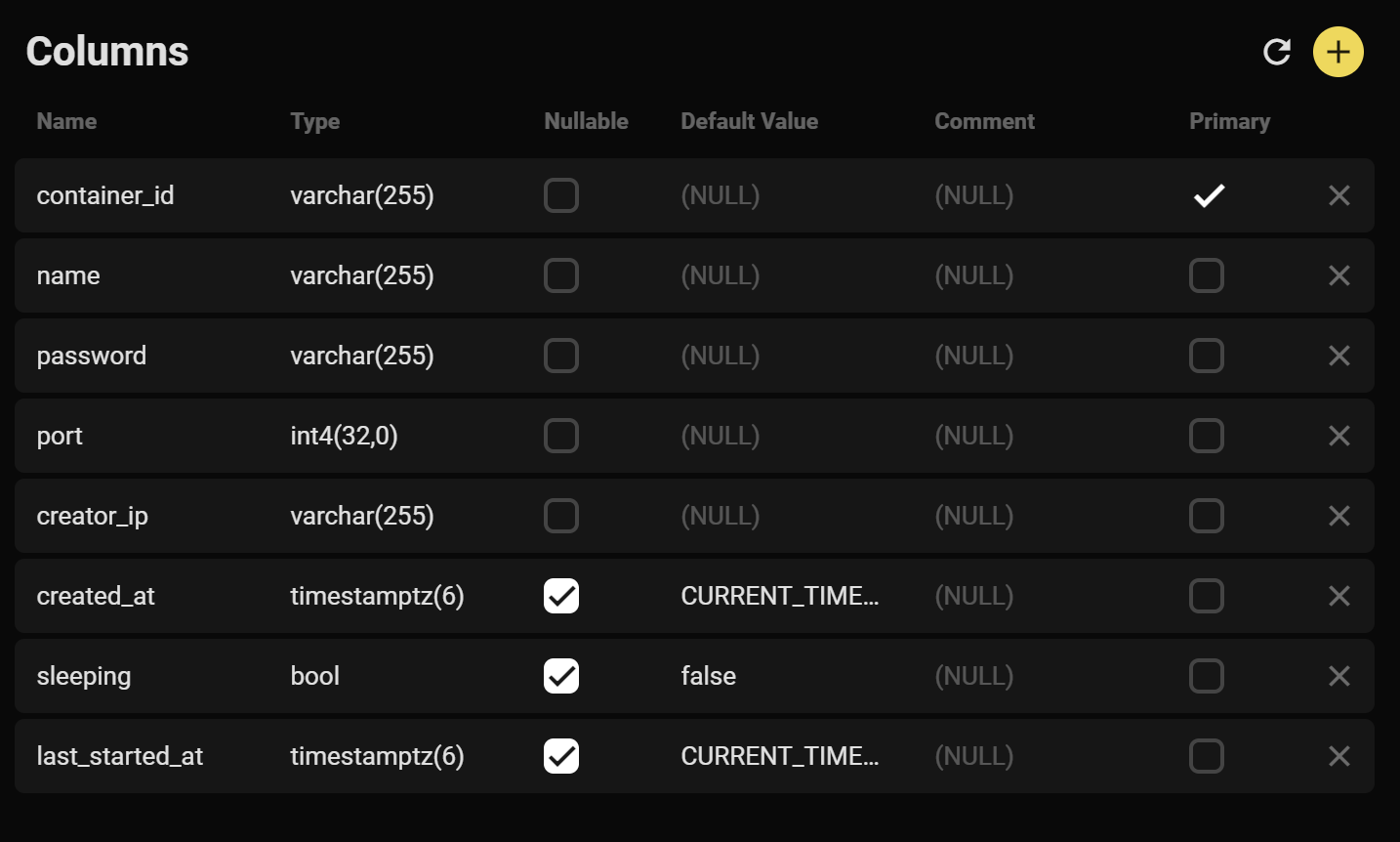Edit the sleeping default value false
Image resolution: width=1400 pixels, height=842 pixels.
tap(709, 676)
